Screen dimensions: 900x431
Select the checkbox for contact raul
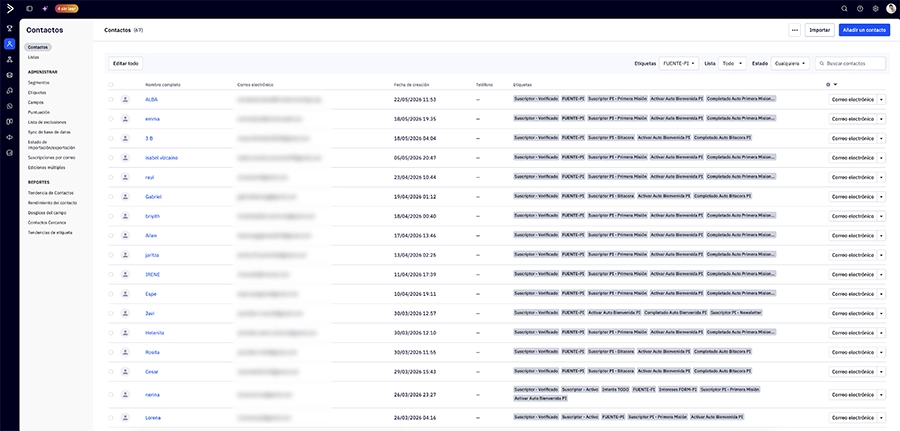[x=111, y=177]
